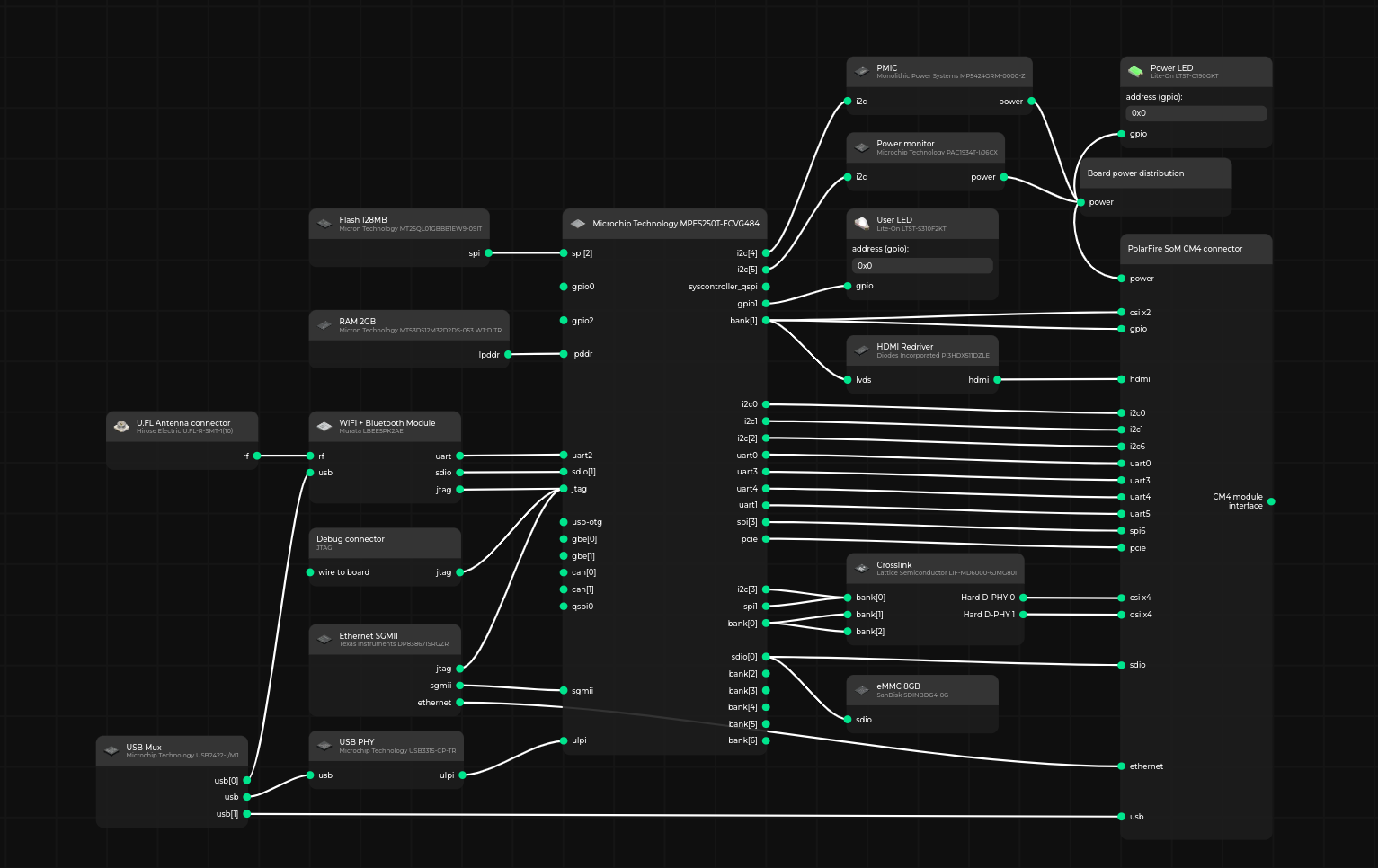Click the WiFi module sdio port
The height and width of the screenshot is (868, 1378).
point(460,473)
